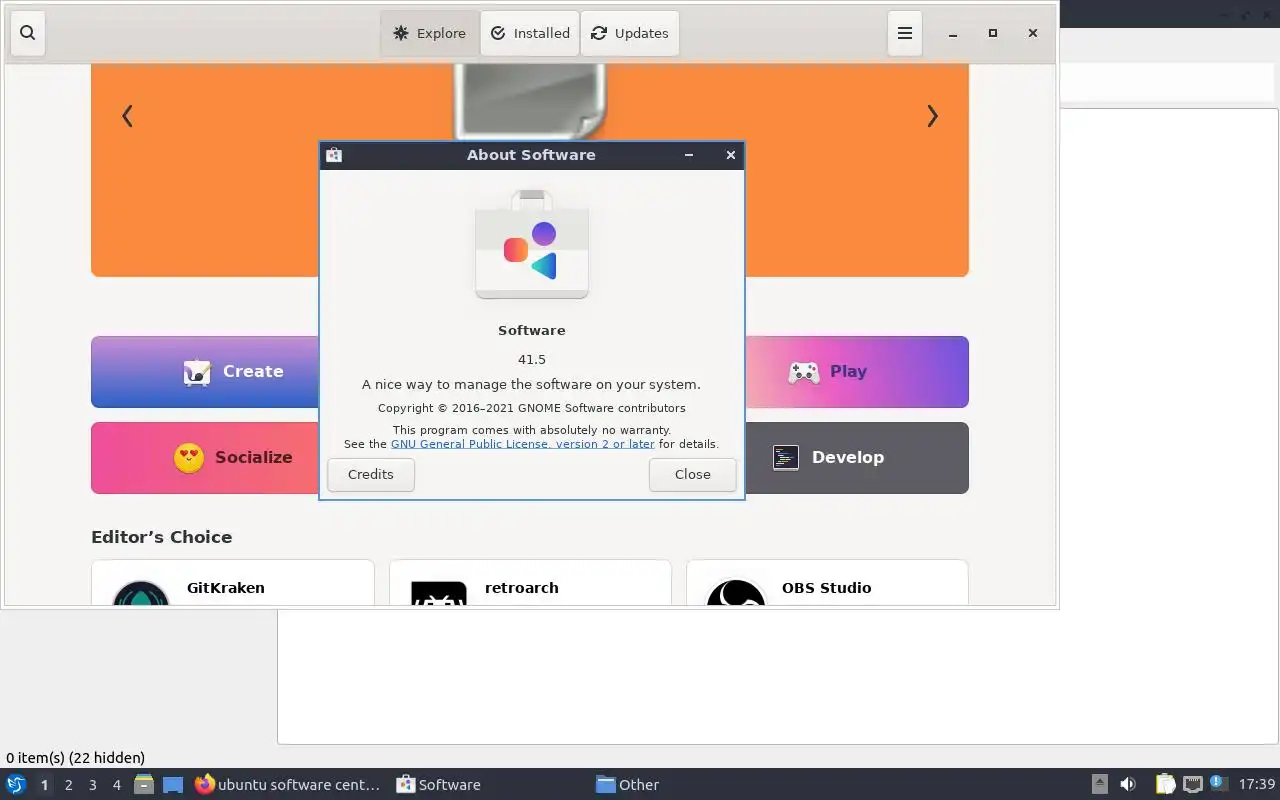Click status bar text '0 item(s) (22 hidden)'
The height and width of the screenshot is (800, 1280).
[75, 758]
